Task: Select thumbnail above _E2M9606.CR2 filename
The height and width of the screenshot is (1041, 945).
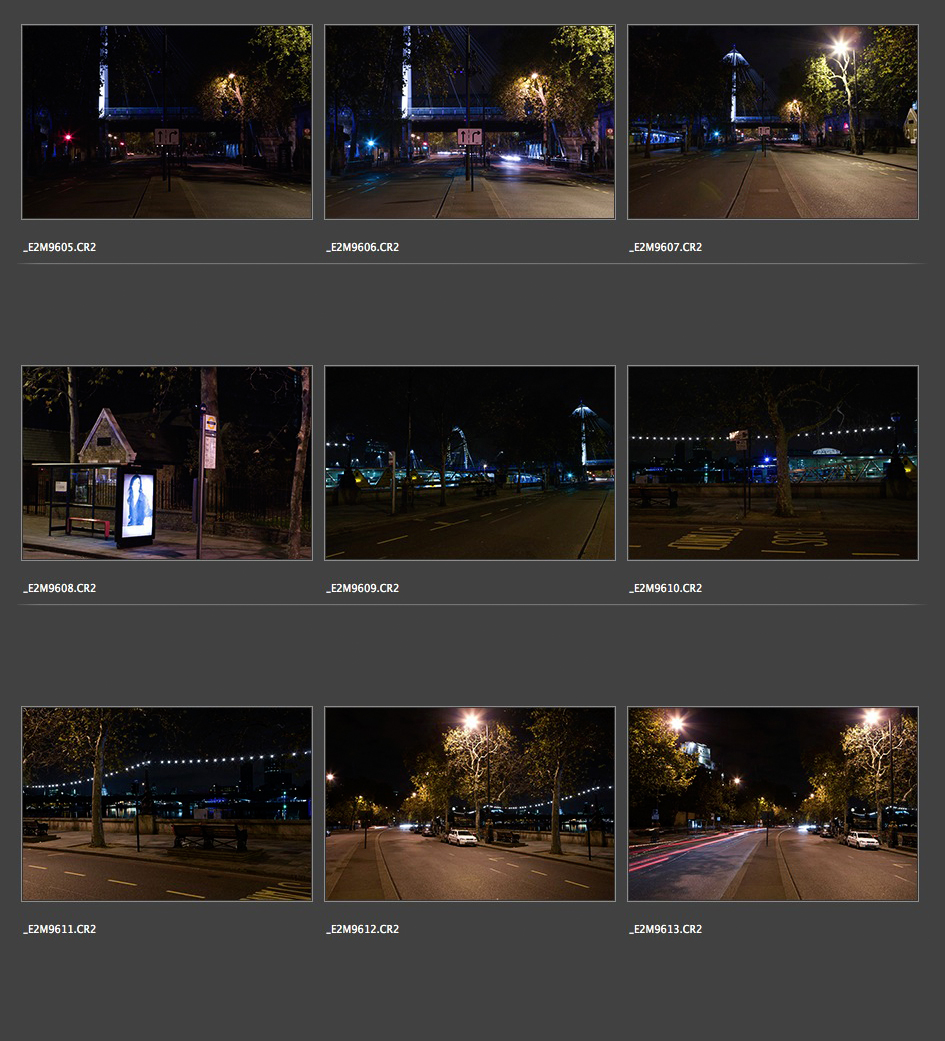Action: click(469, 122)
